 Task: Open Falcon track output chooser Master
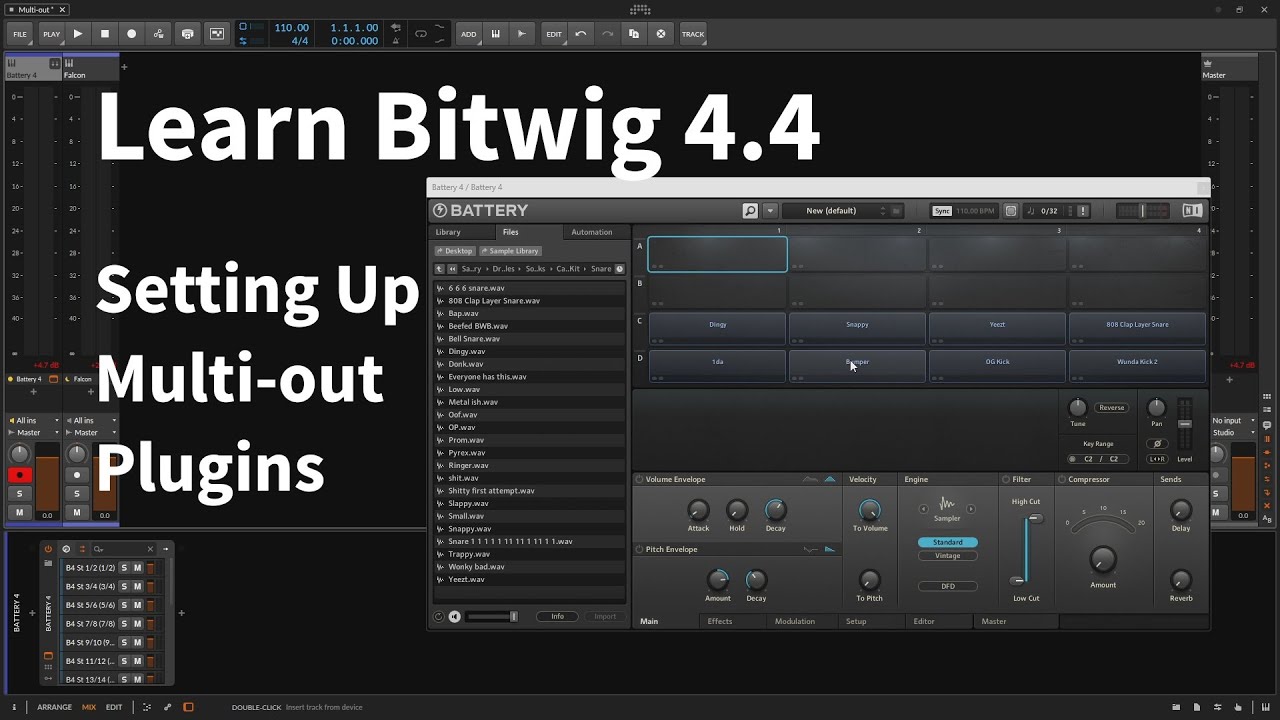(x=91, y=432)
